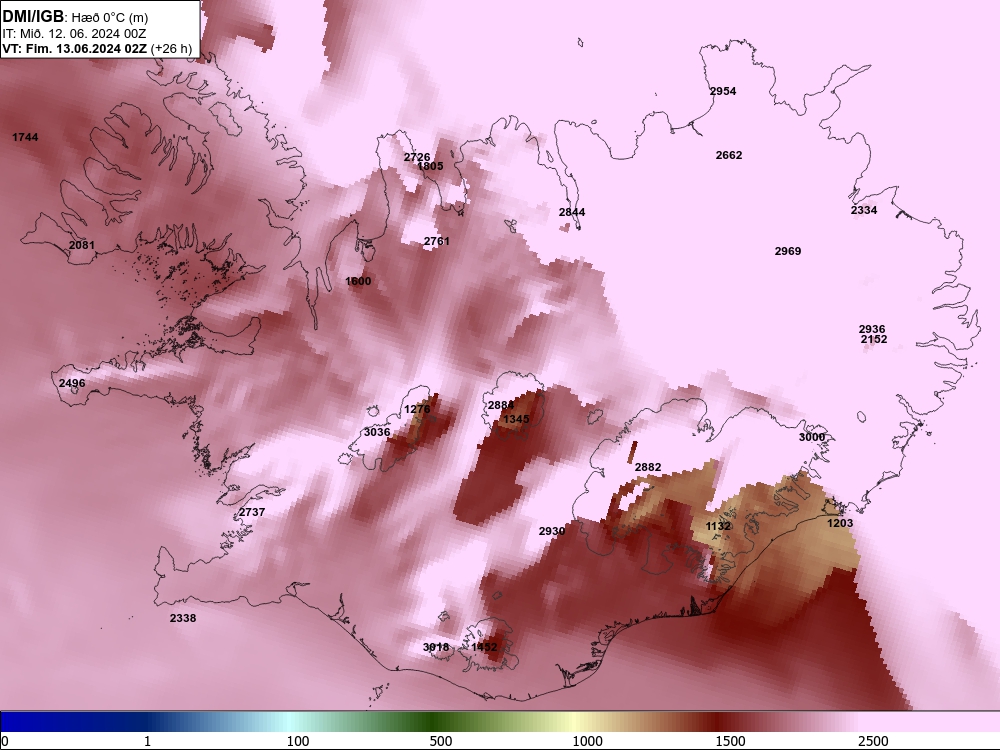Click the 2969 height value
Image resolution: width=1000 pixels, height=750 pixels.
(x=788, y=251)
